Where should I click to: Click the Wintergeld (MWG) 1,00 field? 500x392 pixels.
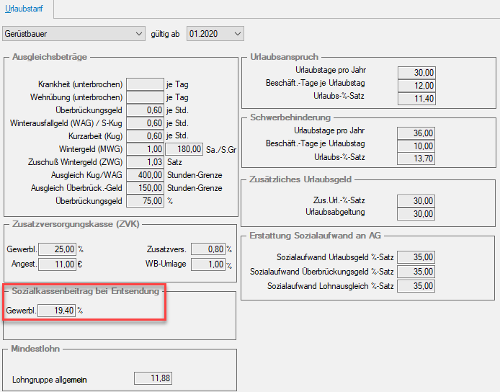[145, 149]
